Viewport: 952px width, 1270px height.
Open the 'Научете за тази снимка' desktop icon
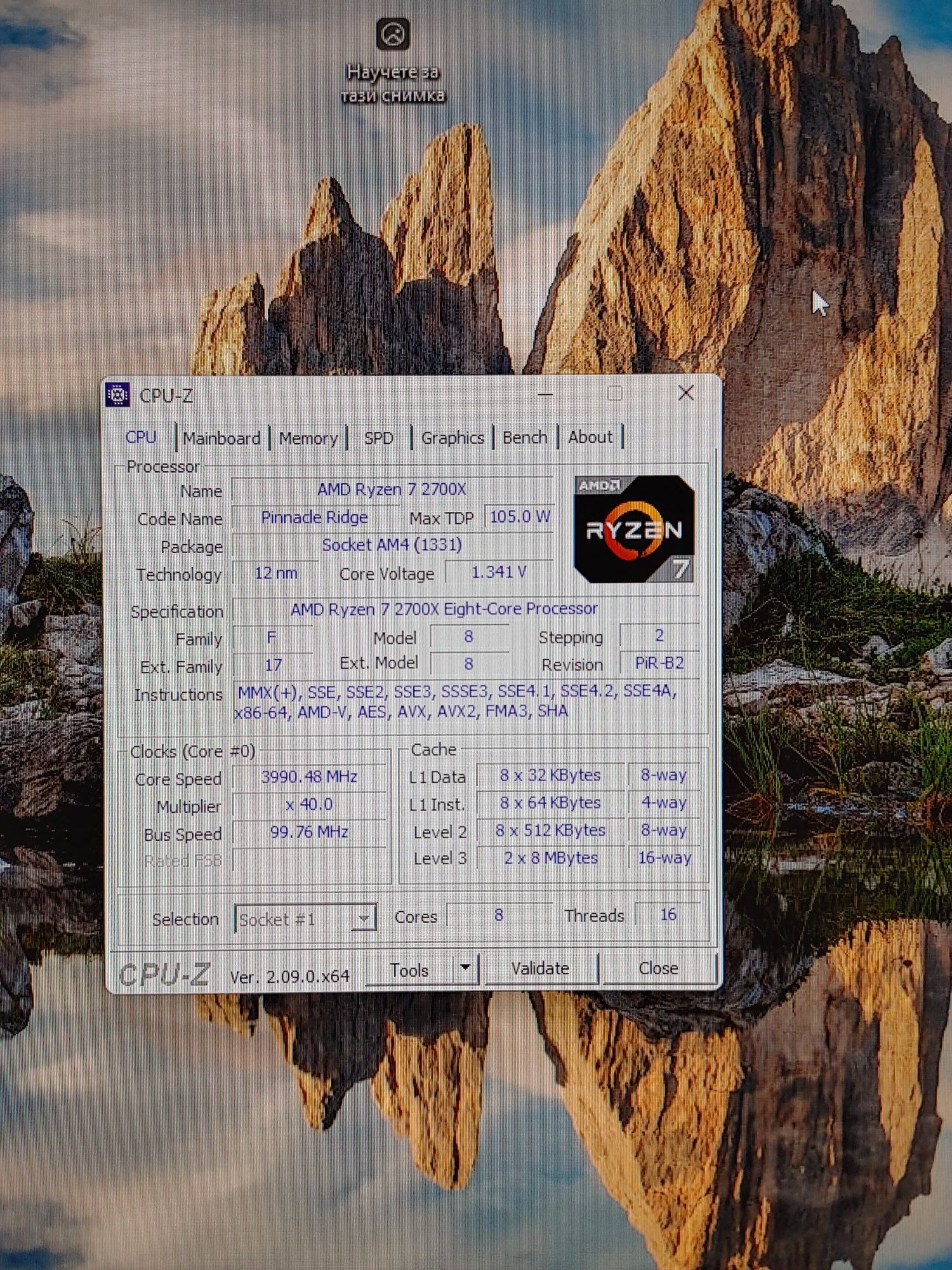point(393,60)
